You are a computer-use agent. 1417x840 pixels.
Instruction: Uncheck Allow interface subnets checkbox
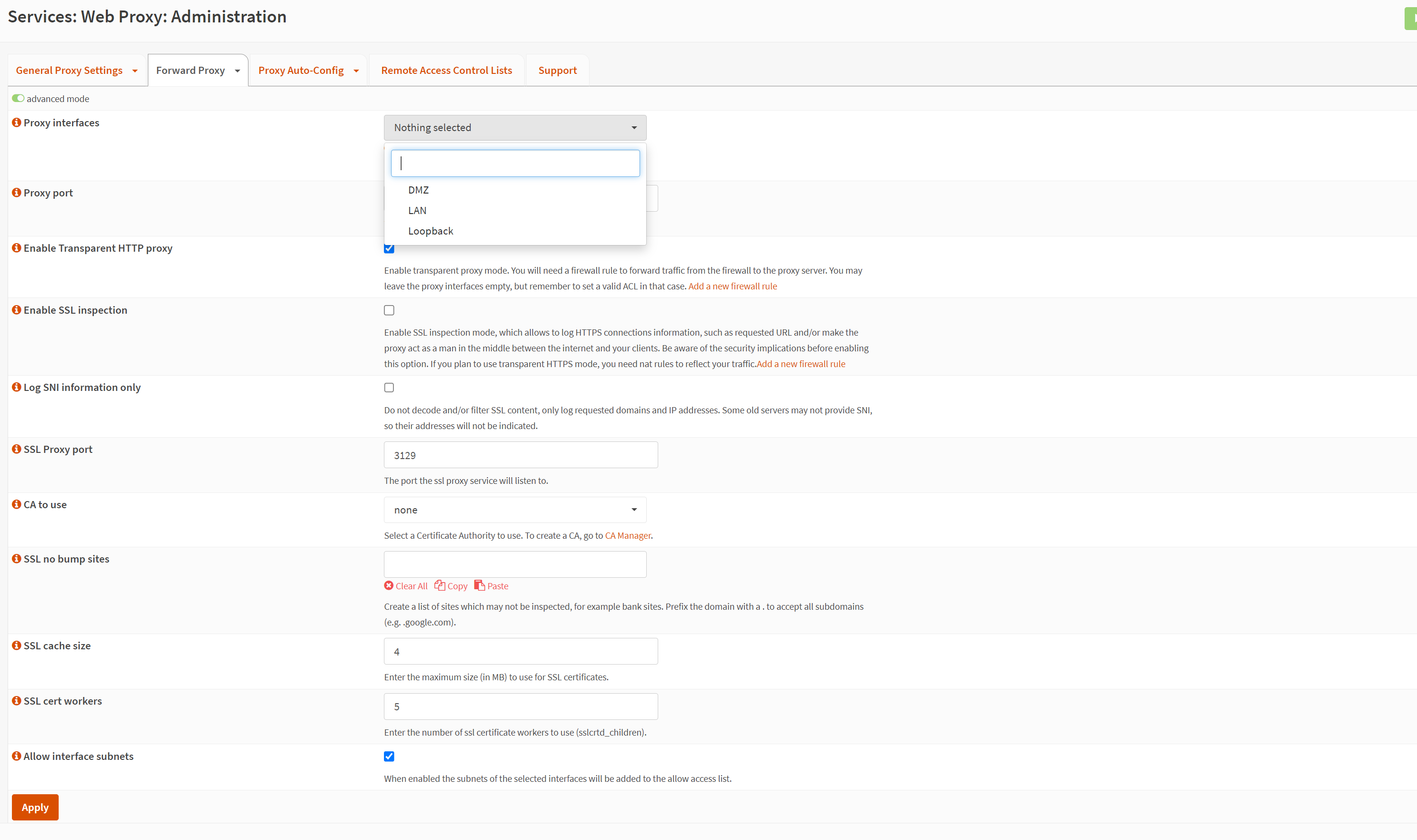tap(389, 756)
